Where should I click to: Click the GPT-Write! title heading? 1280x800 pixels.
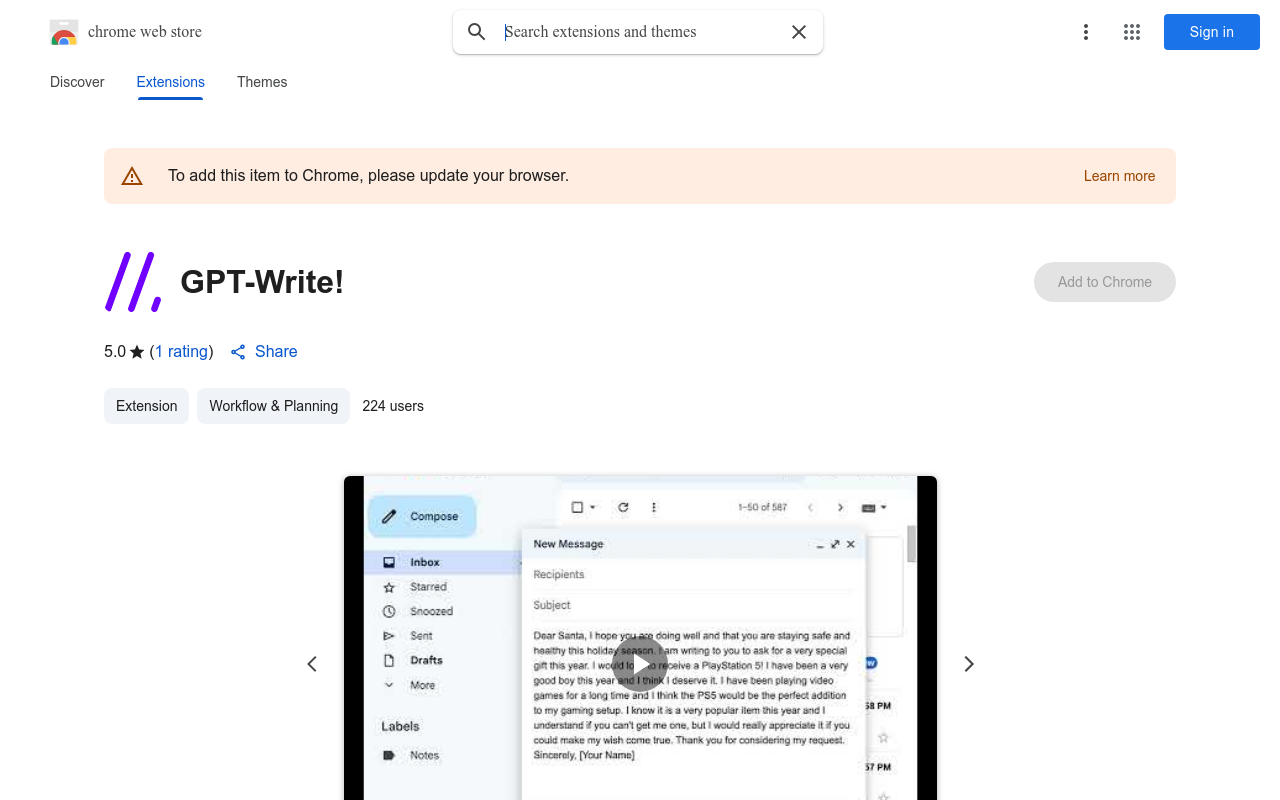(x=262, y=282)
